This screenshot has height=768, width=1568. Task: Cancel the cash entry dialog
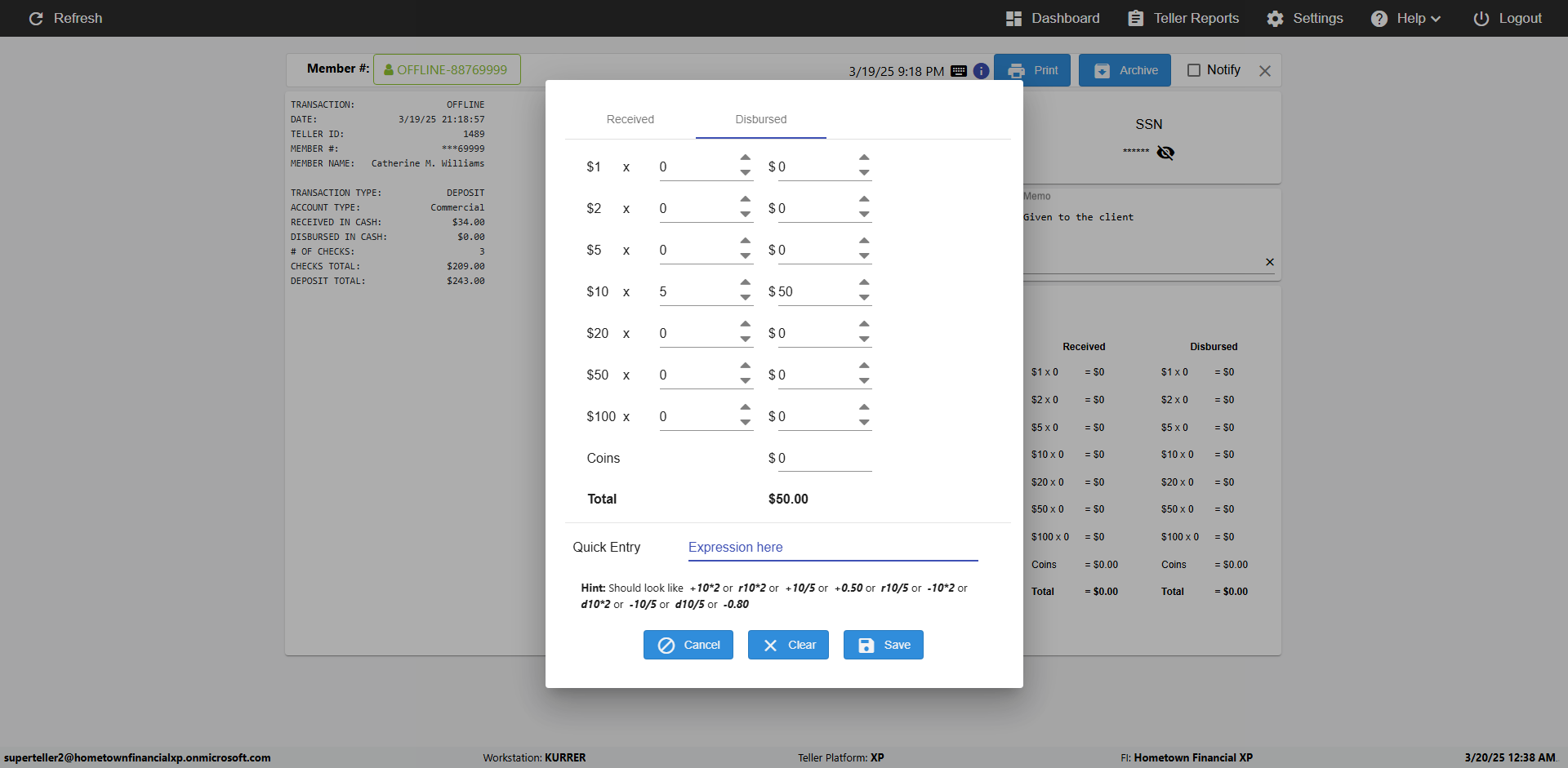(x=688, y=645)
